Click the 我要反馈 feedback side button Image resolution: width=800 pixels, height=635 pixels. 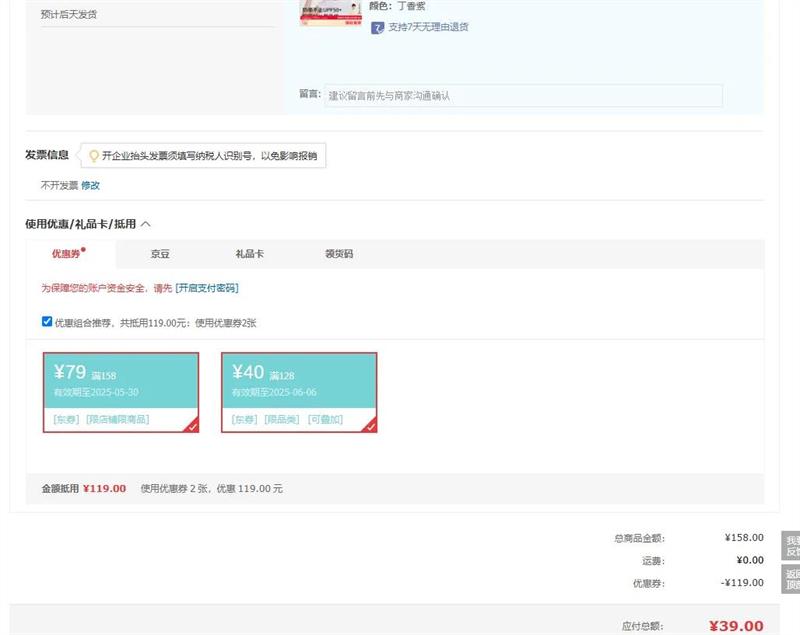pos(791,546)
